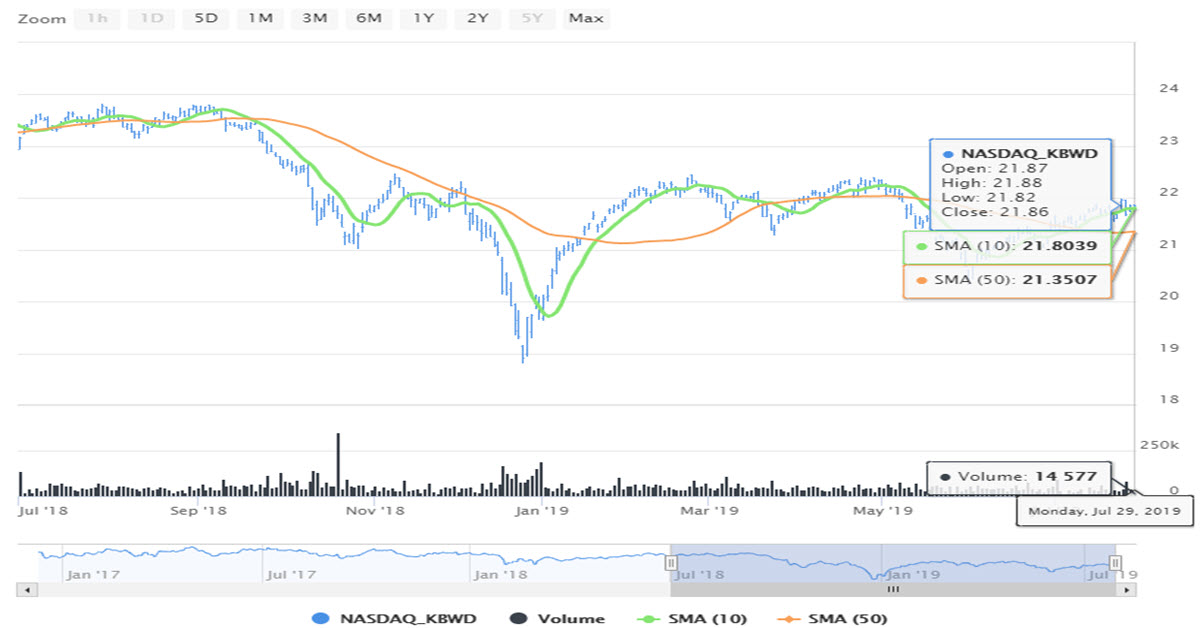The width and height of the screenshot is (1200, 628).
Task: Click the 1h zoom button
Action: [97, 18]
